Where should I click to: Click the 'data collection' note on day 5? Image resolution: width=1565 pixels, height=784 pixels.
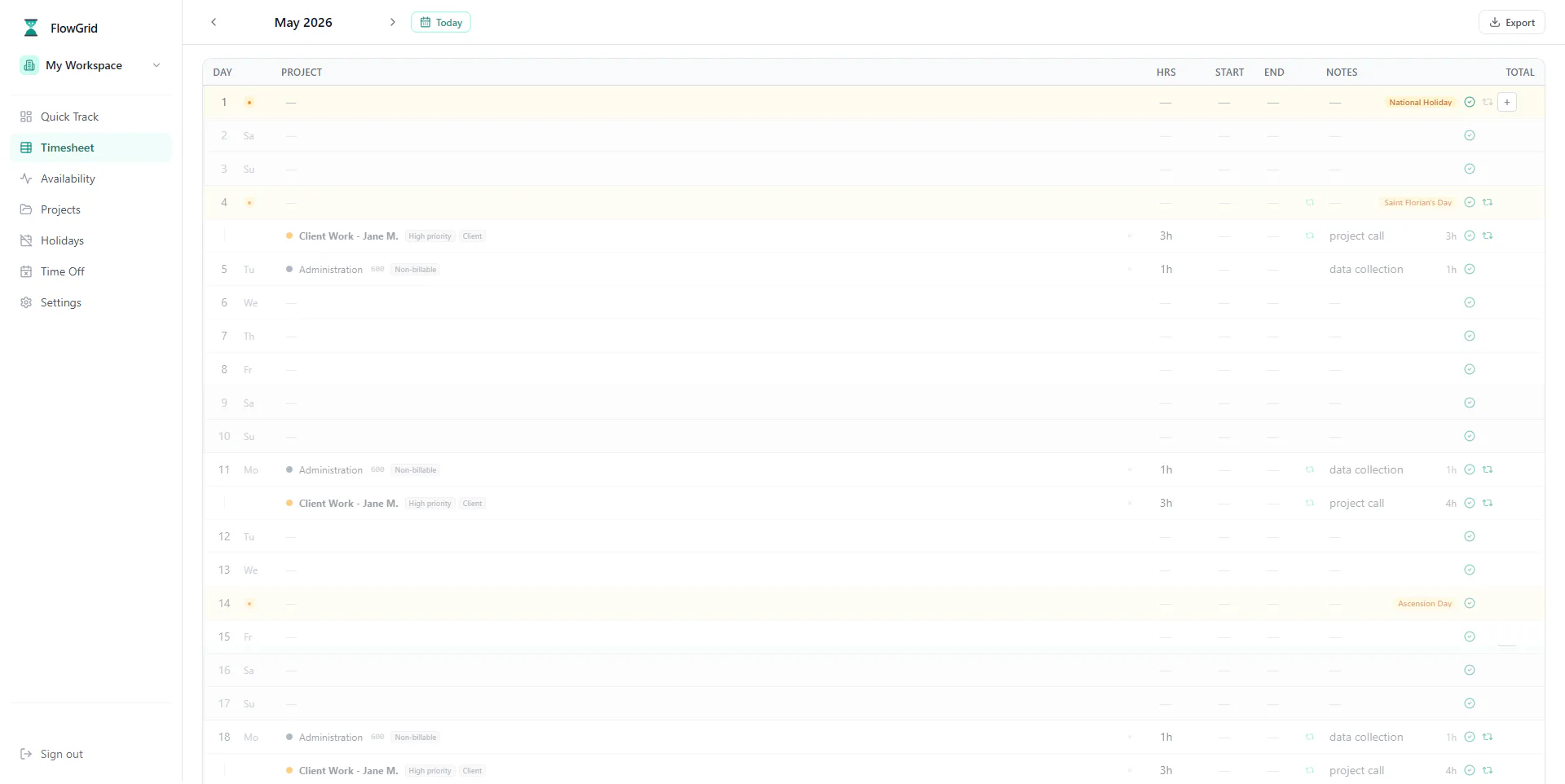coord(1366,269)
